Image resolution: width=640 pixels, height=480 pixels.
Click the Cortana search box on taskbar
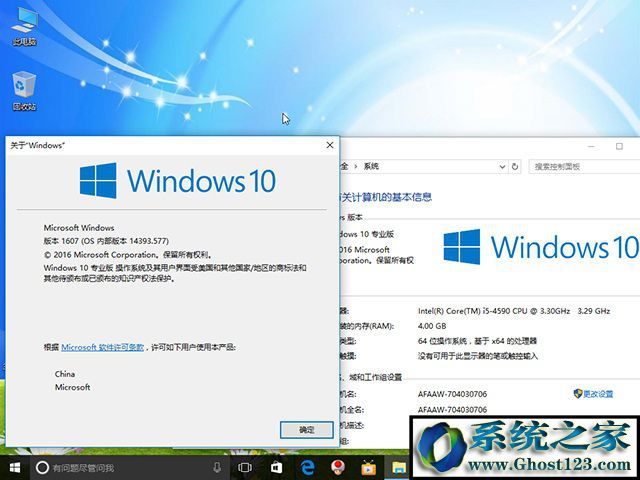[x=130, y=468]
